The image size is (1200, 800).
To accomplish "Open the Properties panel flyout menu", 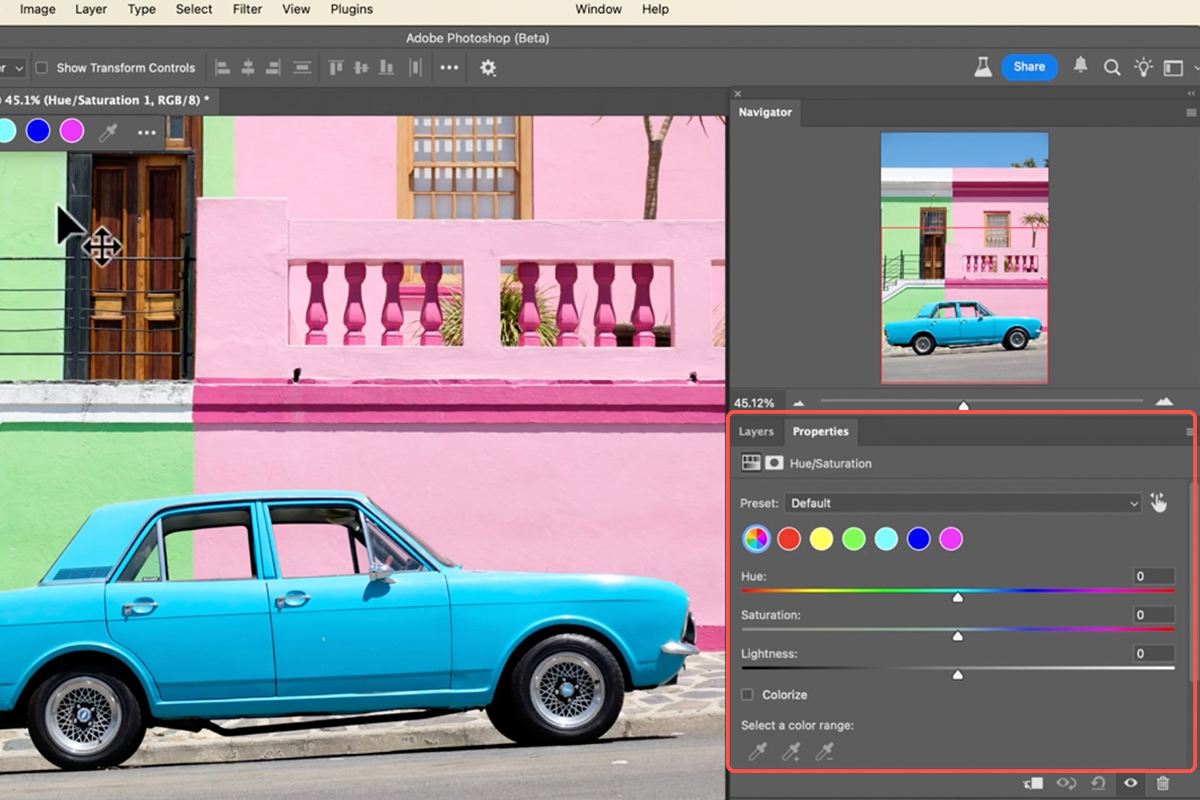I will pyautogui.click(x=1189, y=431).
